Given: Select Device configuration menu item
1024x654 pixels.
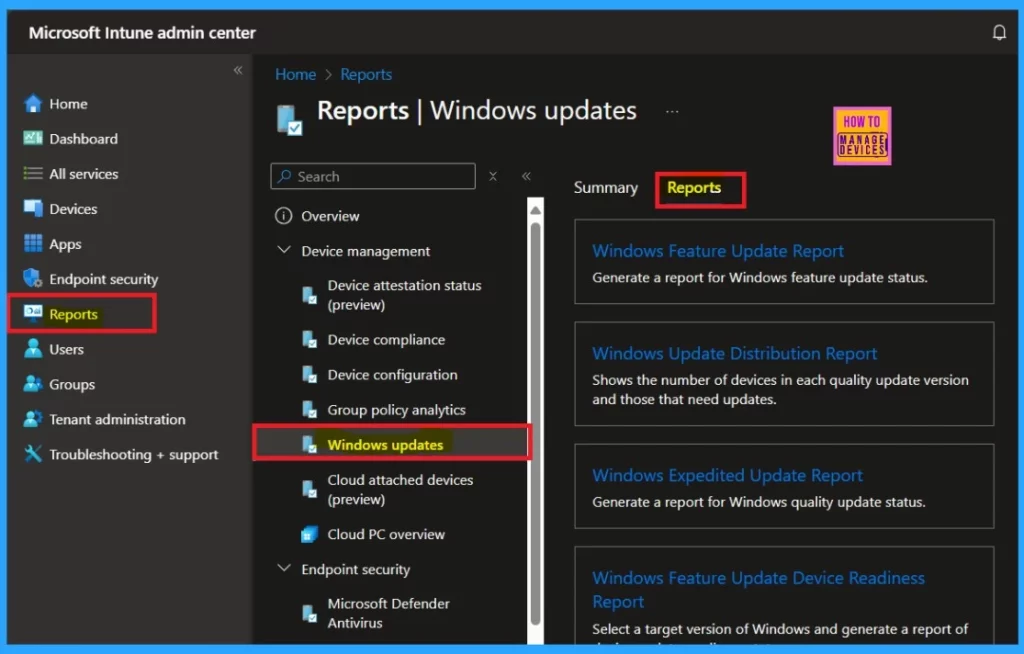Looking at the screenshot, I should click(392, 375).
